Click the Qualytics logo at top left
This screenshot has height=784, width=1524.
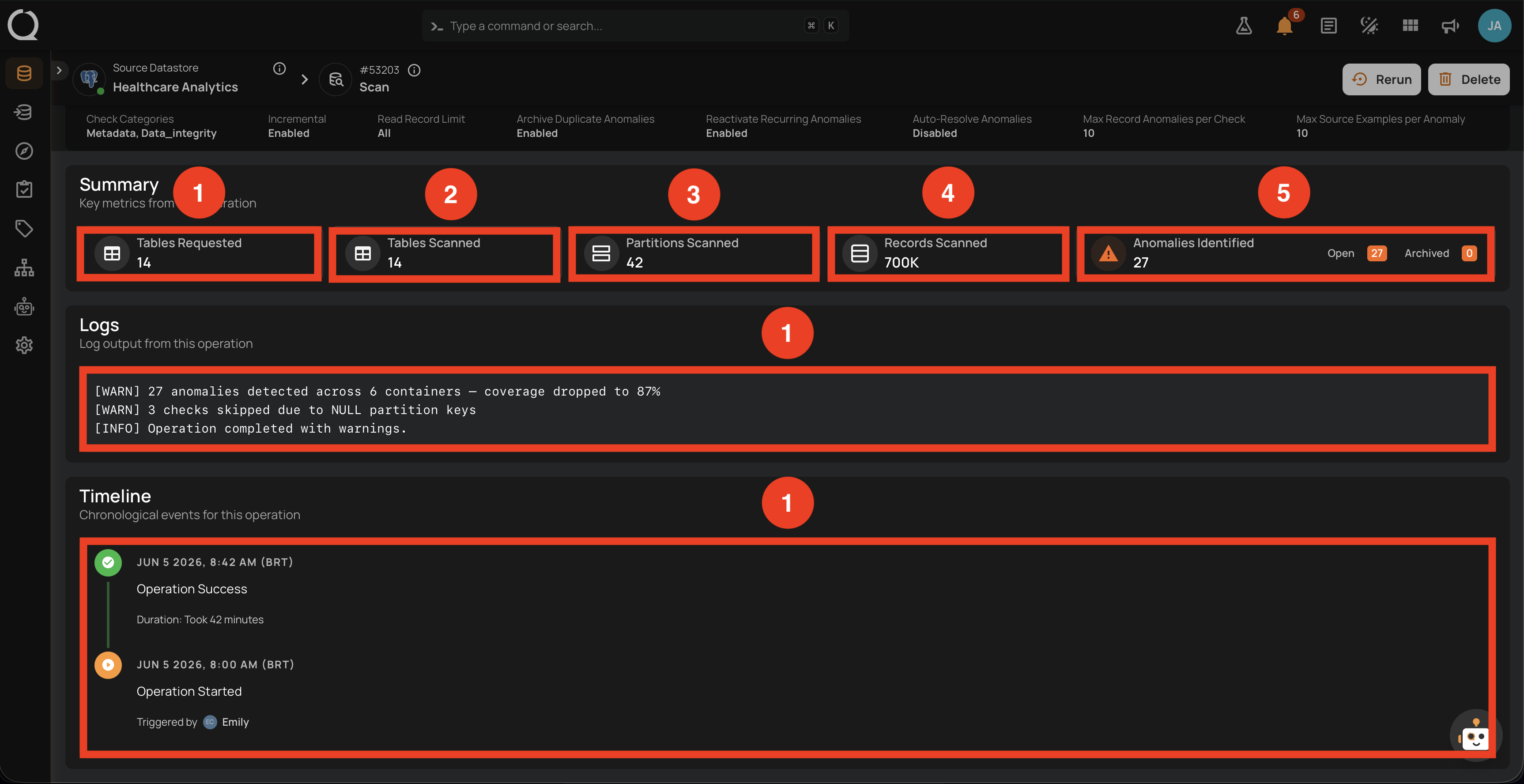[x=23, y=25]
